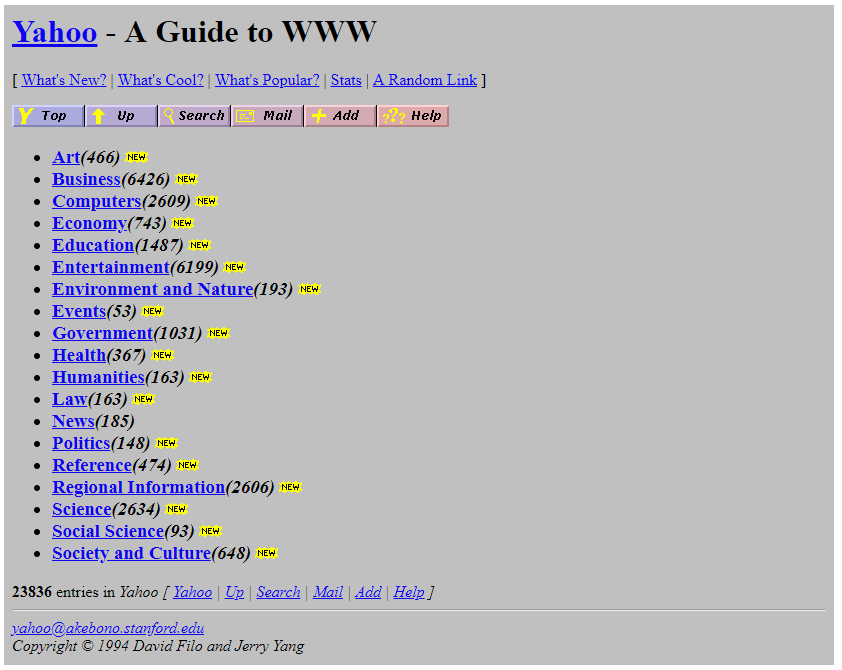Click the Search link in the footer

click(x=278, y=592)
